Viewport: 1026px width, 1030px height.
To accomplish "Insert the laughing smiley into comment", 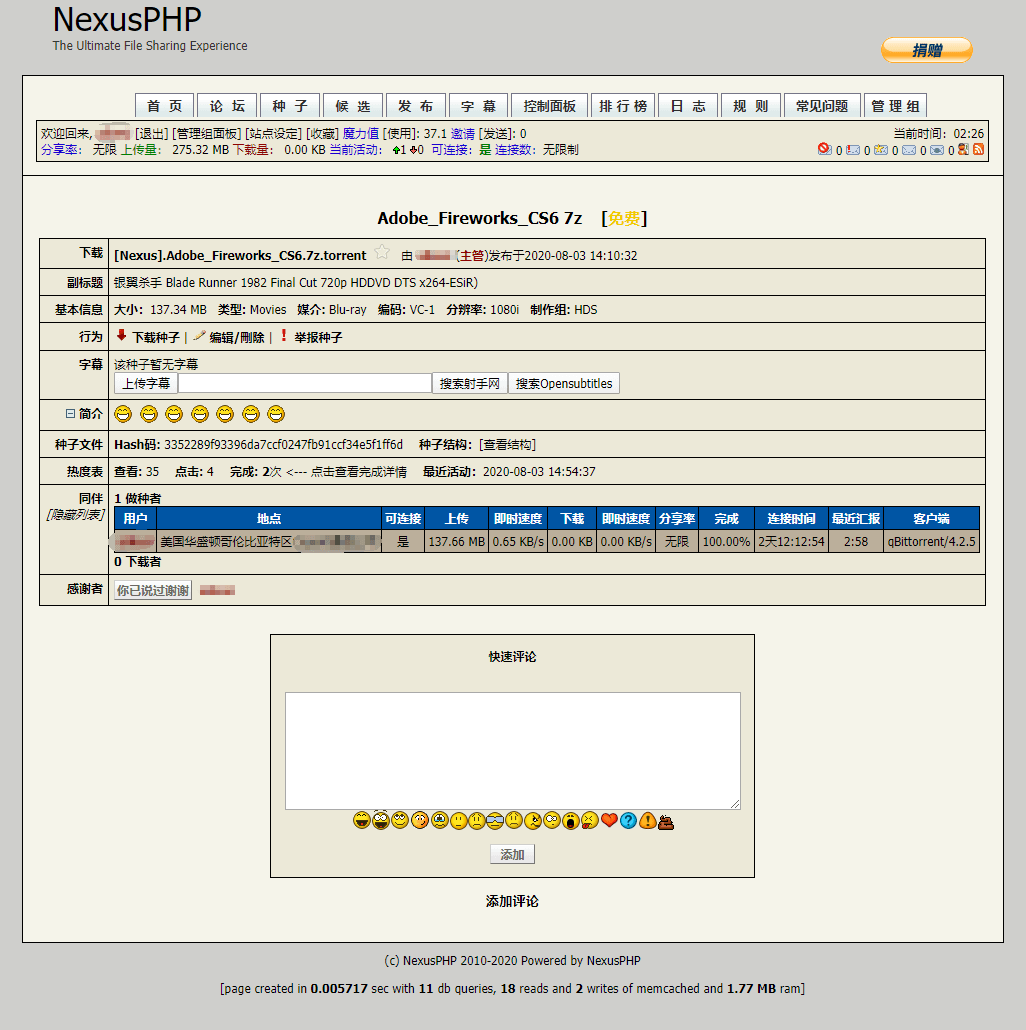I will [x=361, y=820].
